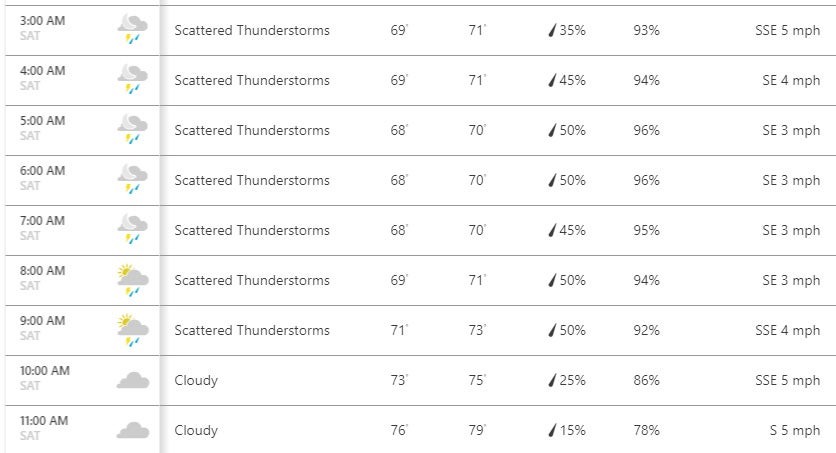Click the 11:00 AM cloudy icon
The image size is (836, 453).
(x=132, y=430)
